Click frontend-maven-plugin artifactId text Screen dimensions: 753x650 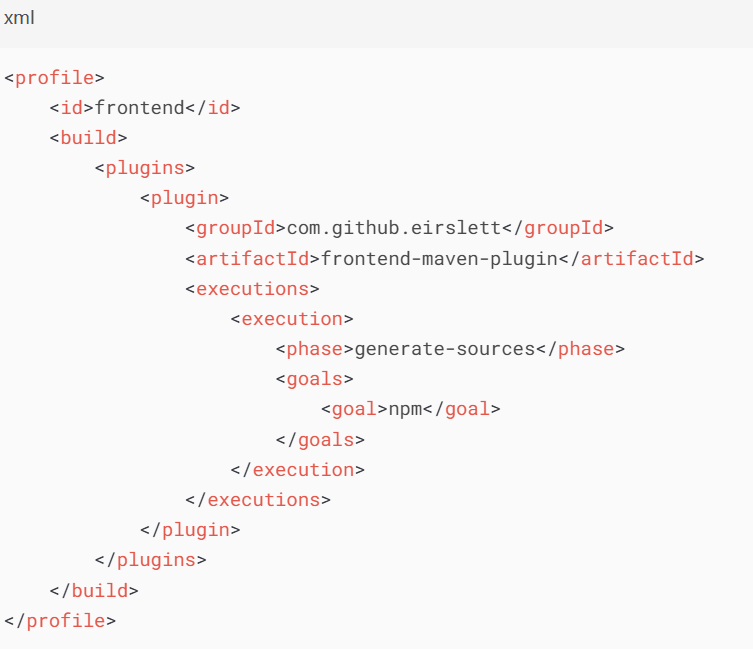tap(439, 259)
